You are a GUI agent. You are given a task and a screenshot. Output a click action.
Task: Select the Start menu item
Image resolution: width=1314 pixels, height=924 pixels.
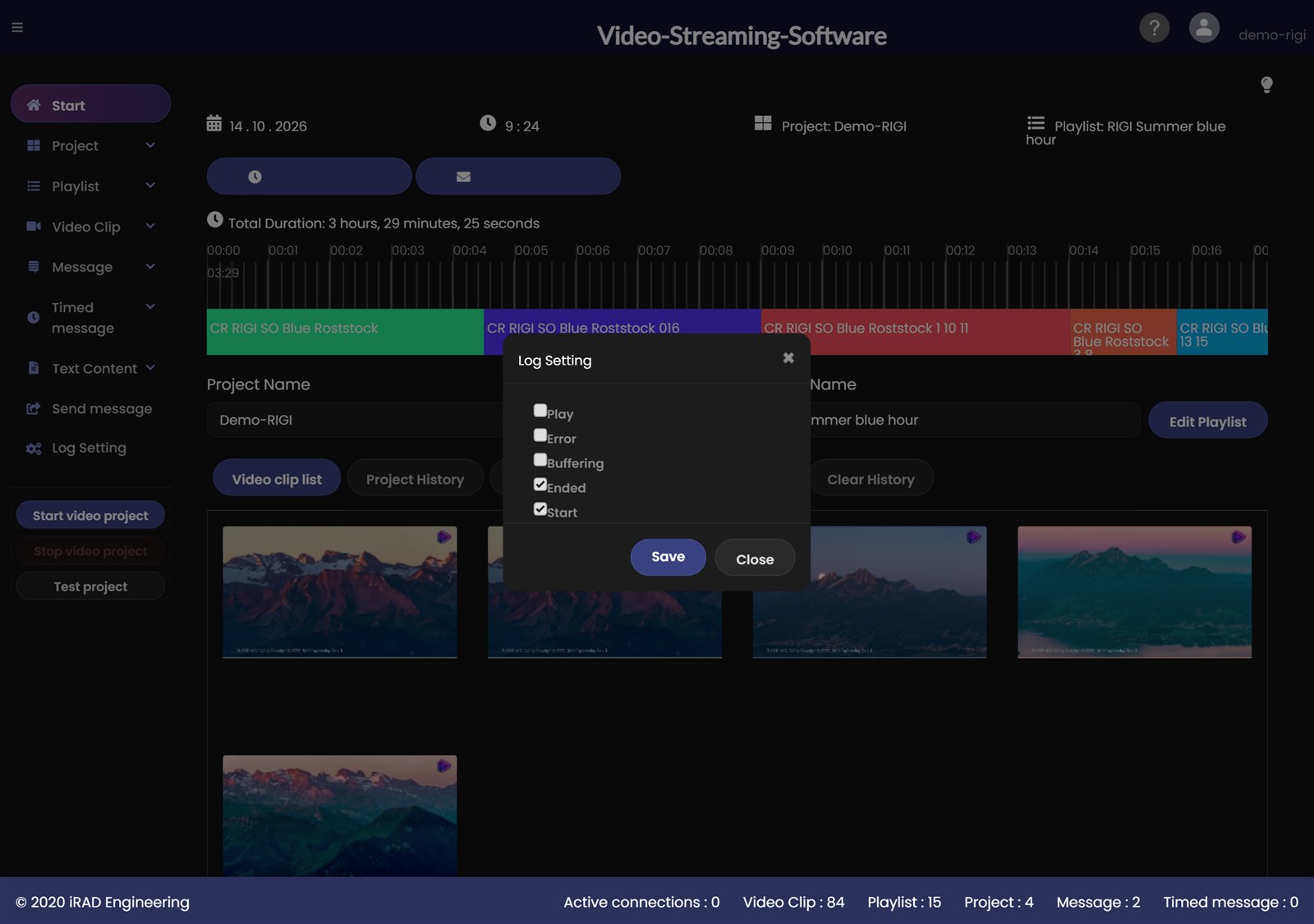click(x=90, y=104)
